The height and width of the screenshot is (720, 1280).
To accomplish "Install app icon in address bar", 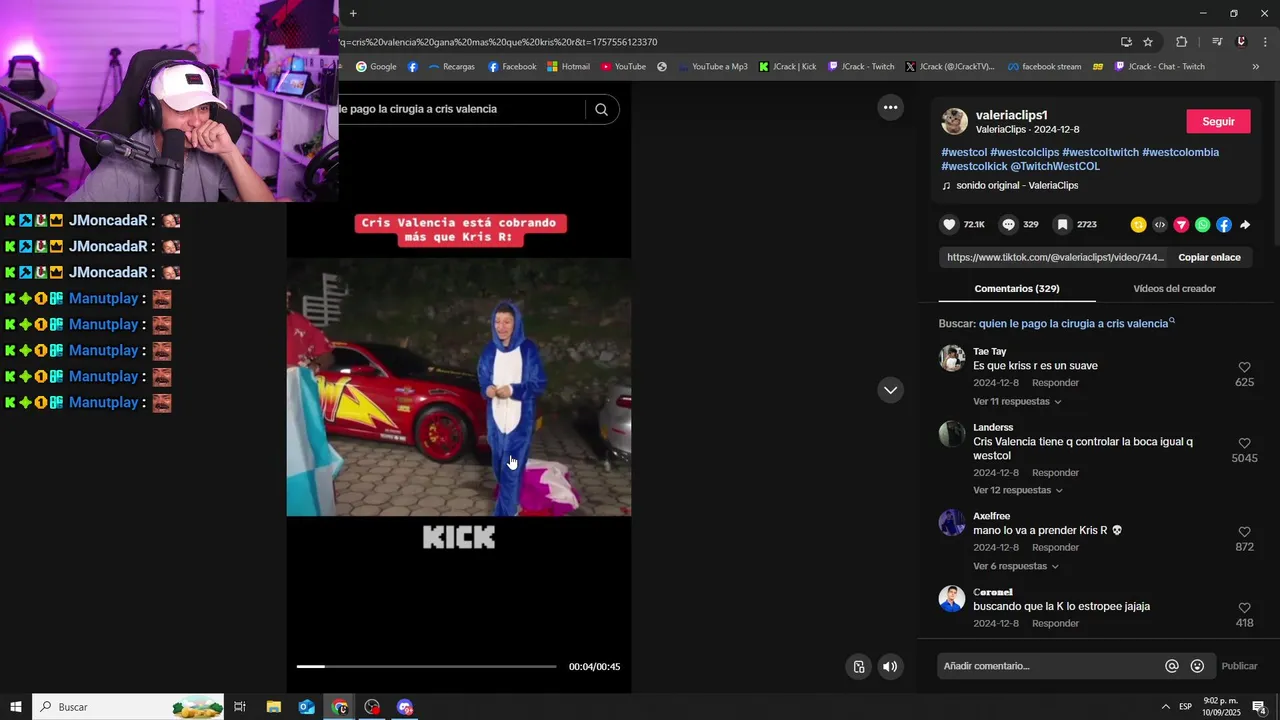I will coord(1126,42).
